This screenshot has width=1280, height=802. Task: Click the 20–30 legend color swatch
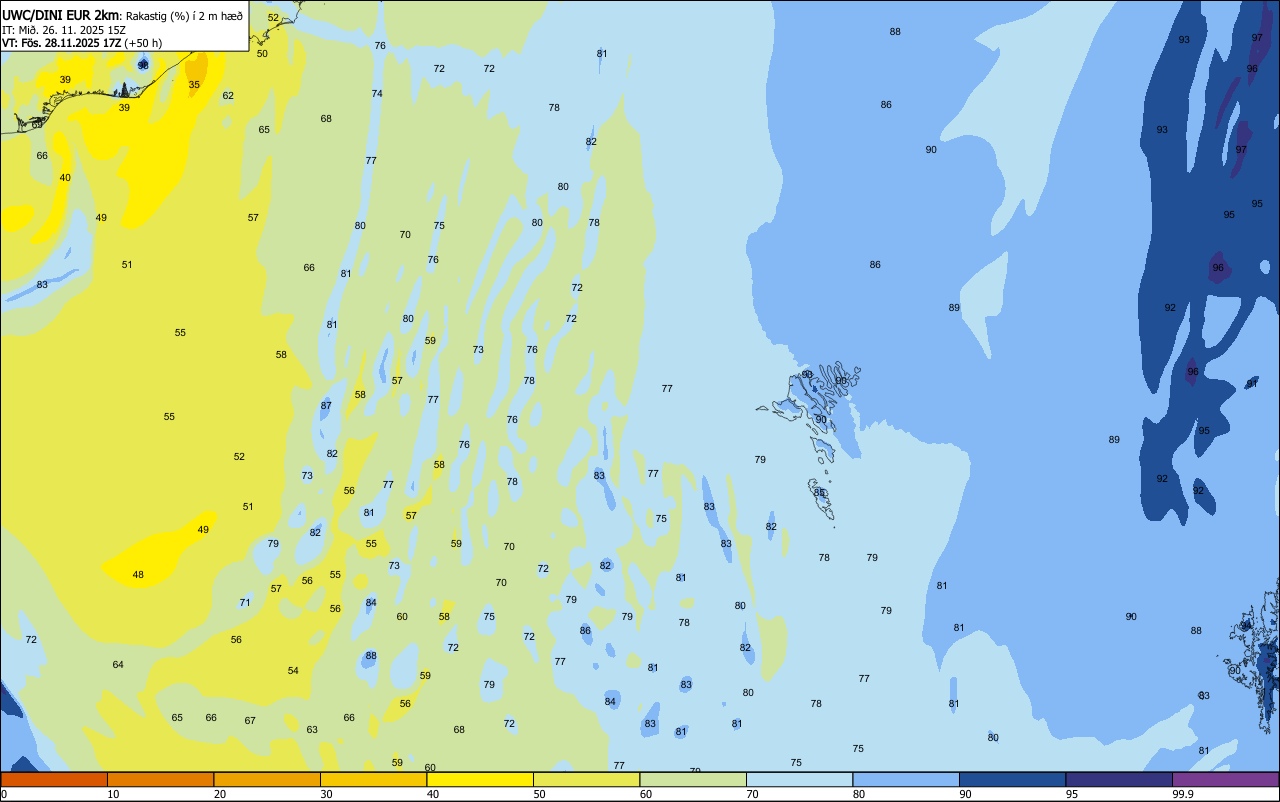coord(267,779)
